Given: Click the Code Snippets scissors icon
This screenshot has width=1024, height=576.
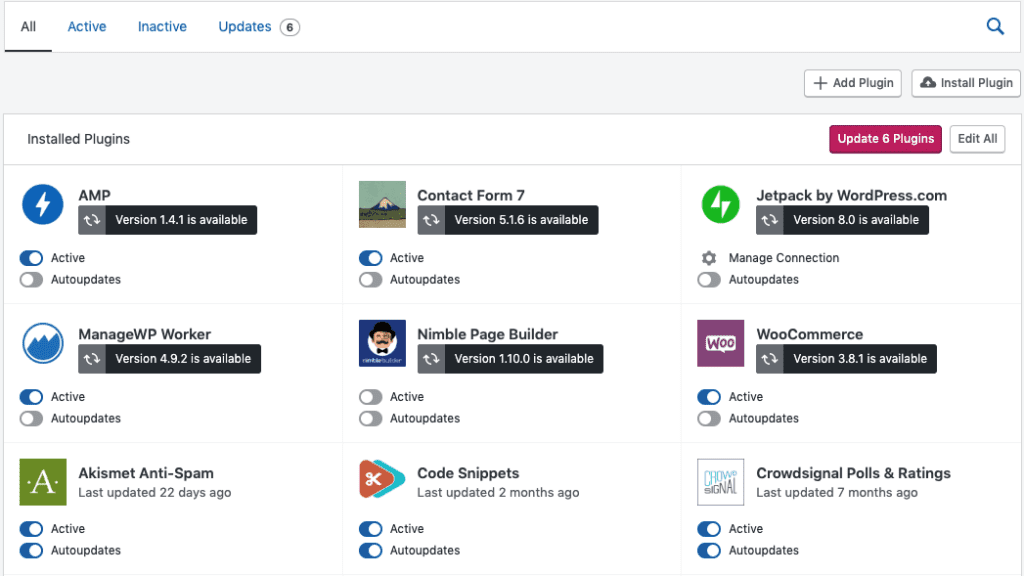Looking at the screenshot, I should click(x=382, y=482).
